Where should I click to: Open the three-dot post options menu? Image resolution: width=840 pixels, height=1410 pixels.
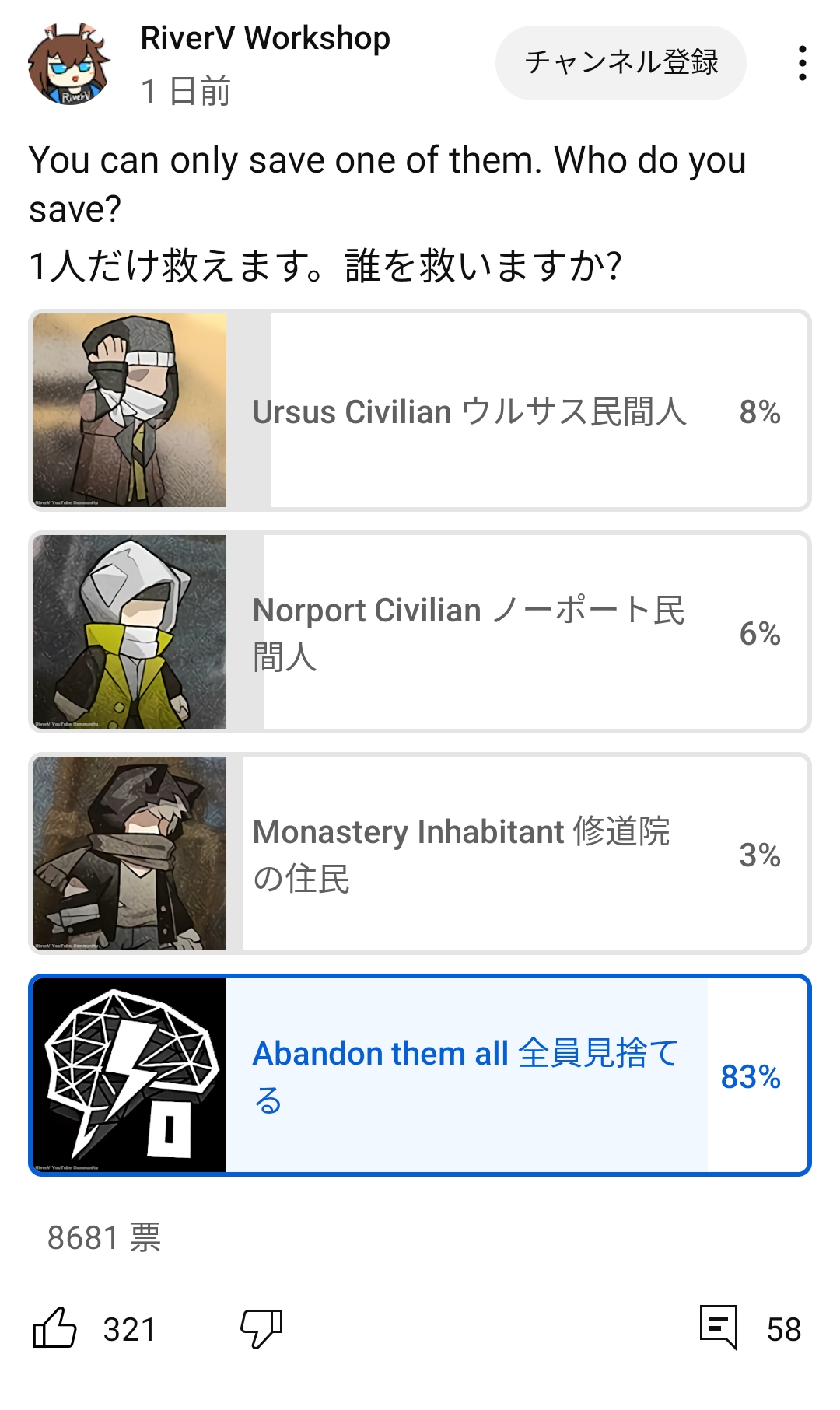(x=802, y=63)
